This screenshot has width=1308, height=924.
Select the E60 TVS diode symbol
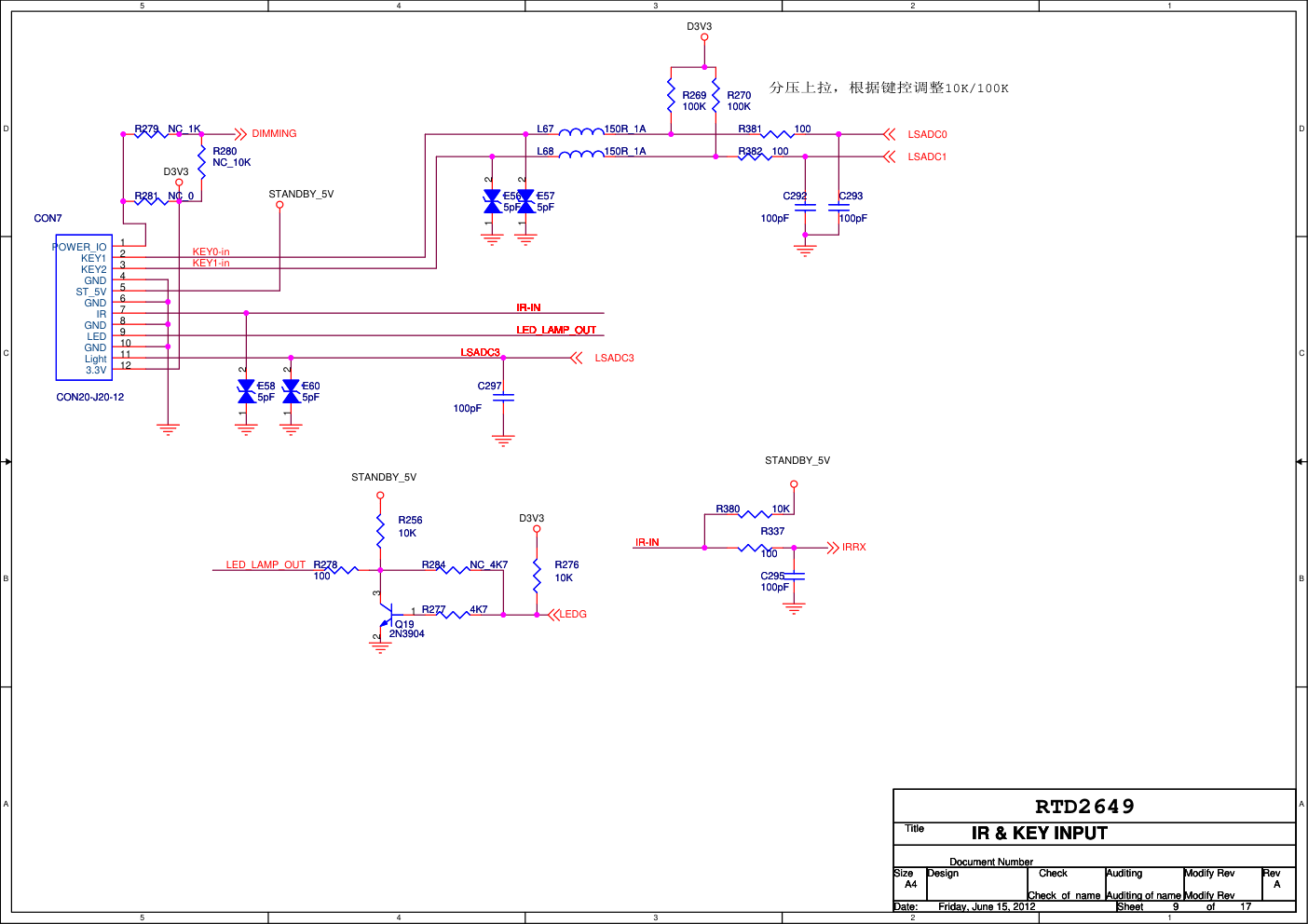[x=291, y=391]
